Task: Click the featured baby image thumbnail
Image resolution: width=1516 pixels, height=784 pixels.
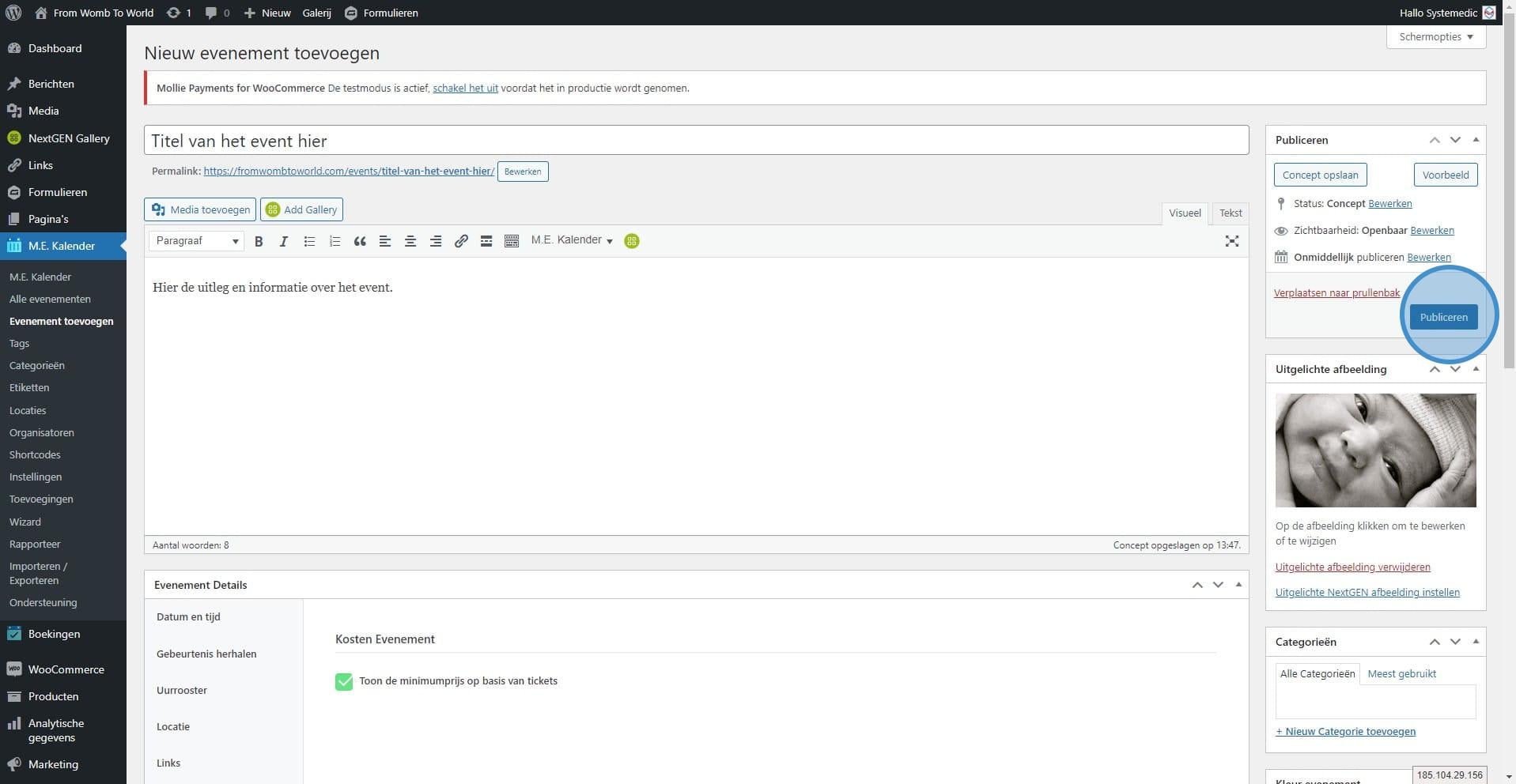Action: tap(1375, 450)
